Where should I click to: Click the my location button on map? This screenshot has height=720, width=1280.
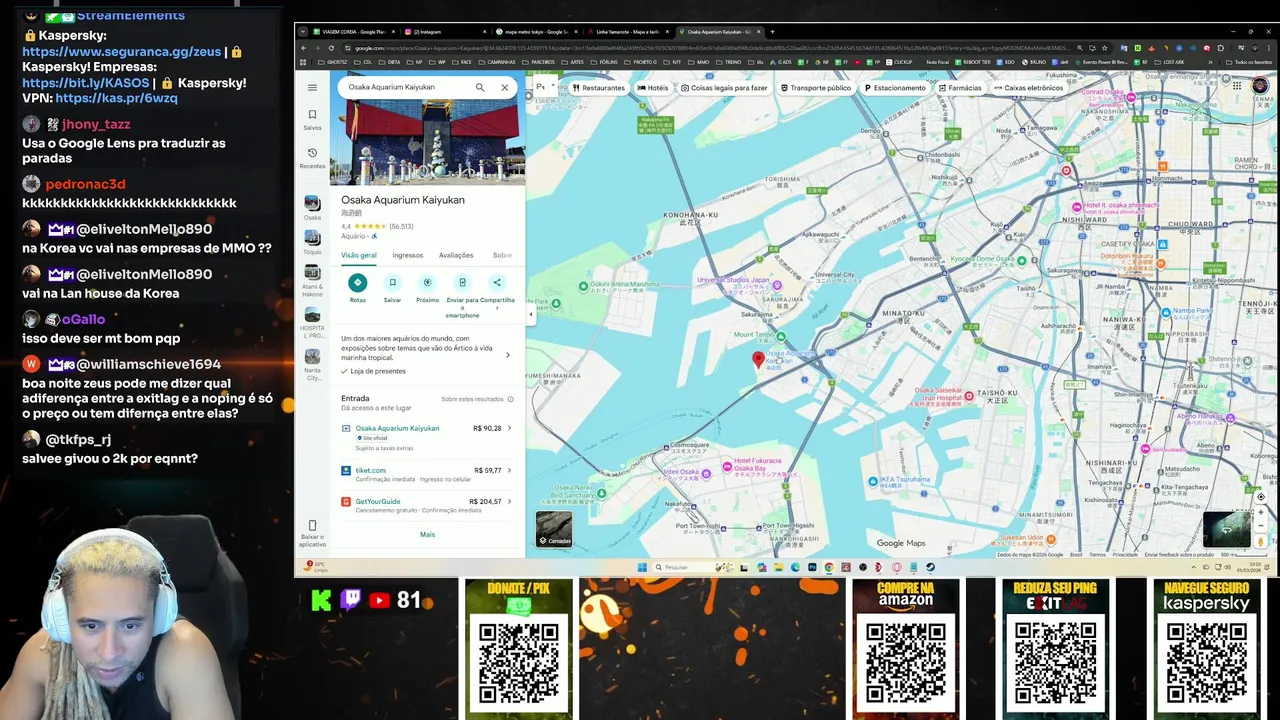coord(1261,497)
